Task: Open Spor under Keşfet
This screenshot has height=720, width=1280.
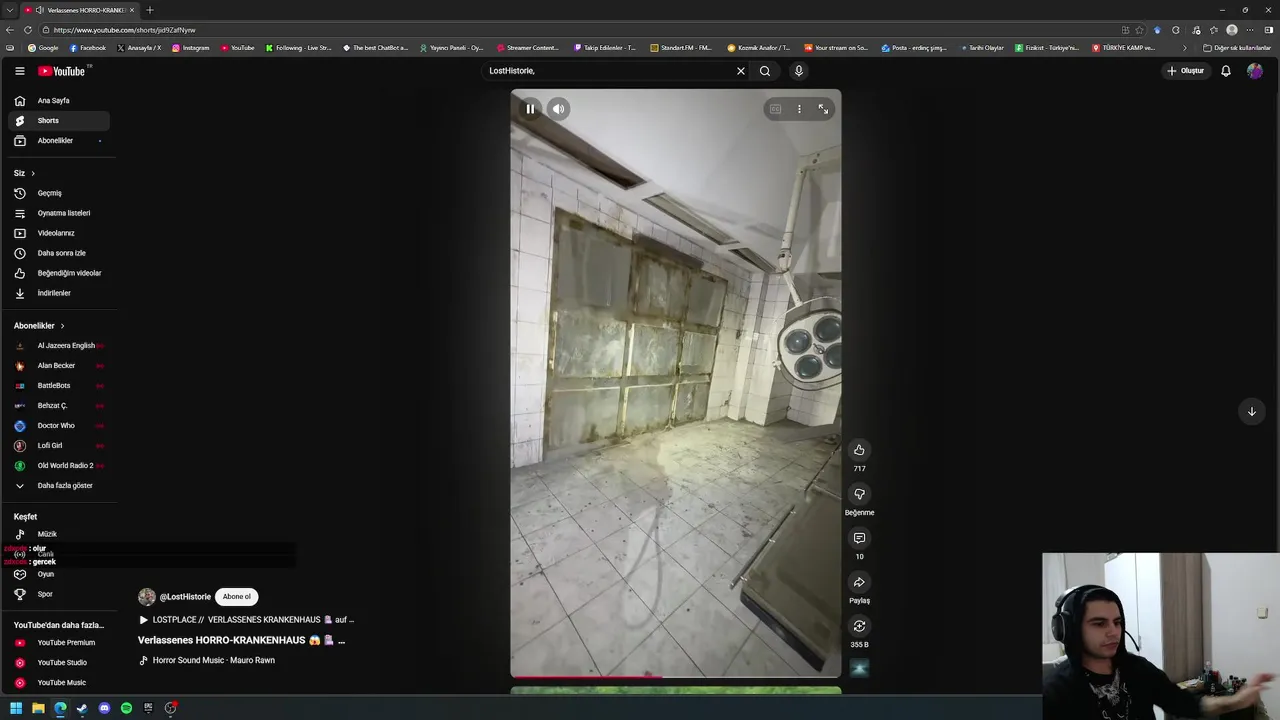Action: pyautogui.click(x=58, y=594)
